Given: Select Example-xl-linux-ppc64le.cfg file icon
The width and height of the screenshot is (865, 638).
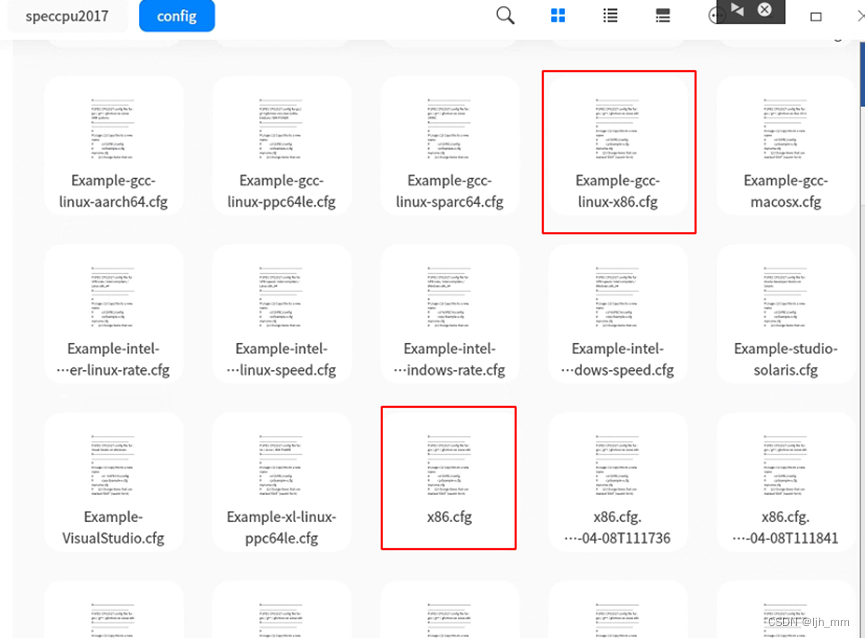Looking at the screenshot, I should 281,466.
